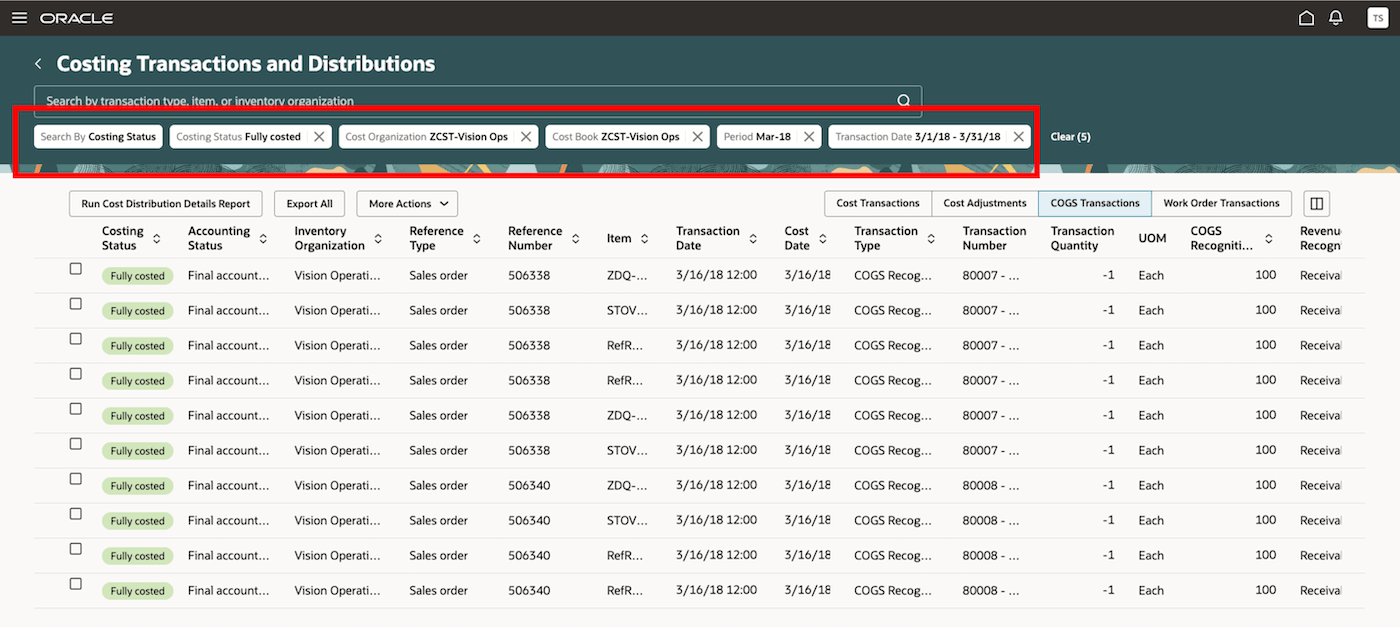Sort by COGS Recognition column

1269,239
